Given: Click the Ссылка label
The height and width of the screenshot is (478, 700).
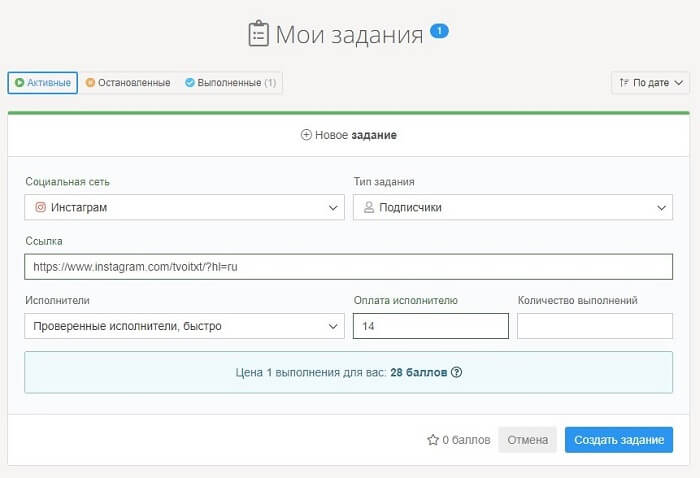Looking at the screenshot, I should pyautogui.click(x=44, y=241).
